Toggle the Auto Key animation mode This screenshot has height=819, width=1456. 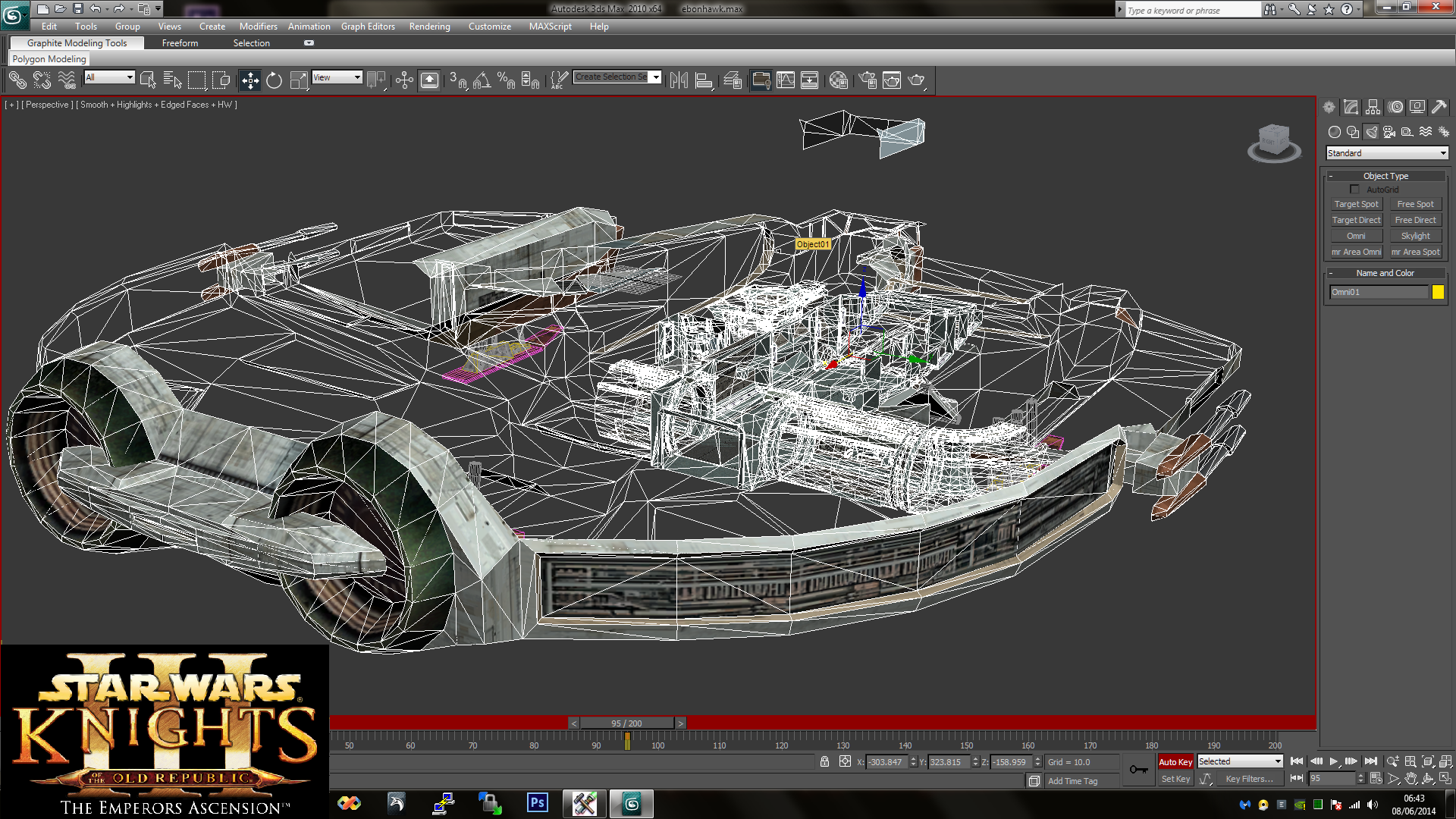click(x=1175, y=762)
